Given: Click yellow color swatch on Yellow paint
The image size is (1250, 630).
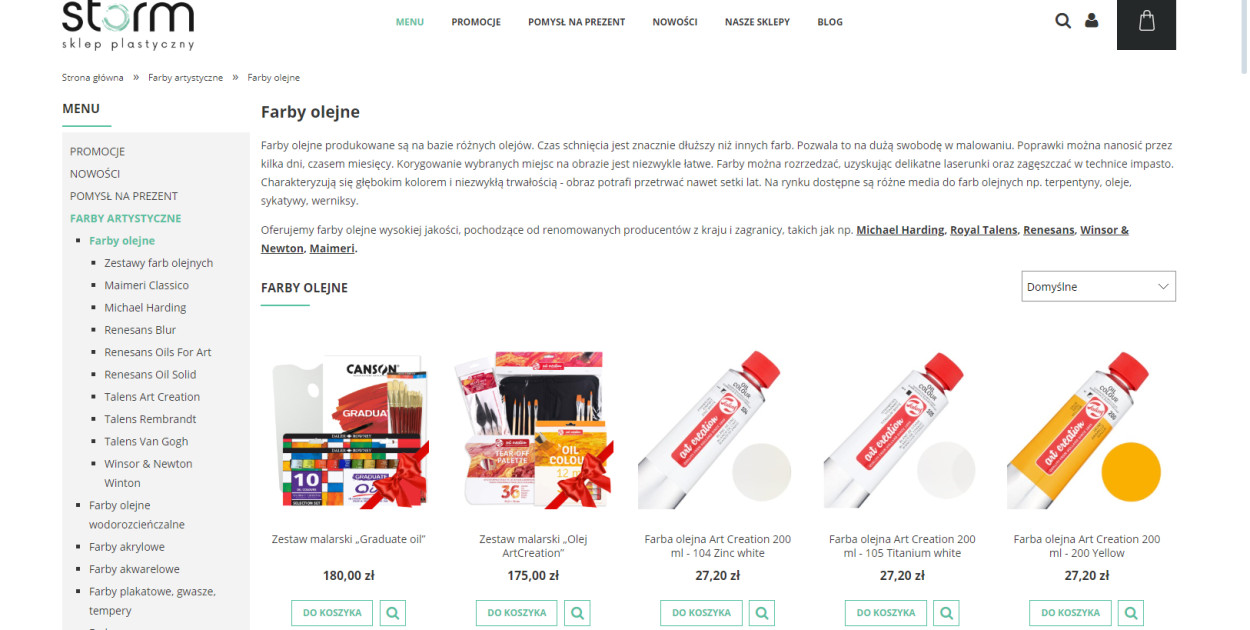Looking at the screenshot, I should [1130, 471].
